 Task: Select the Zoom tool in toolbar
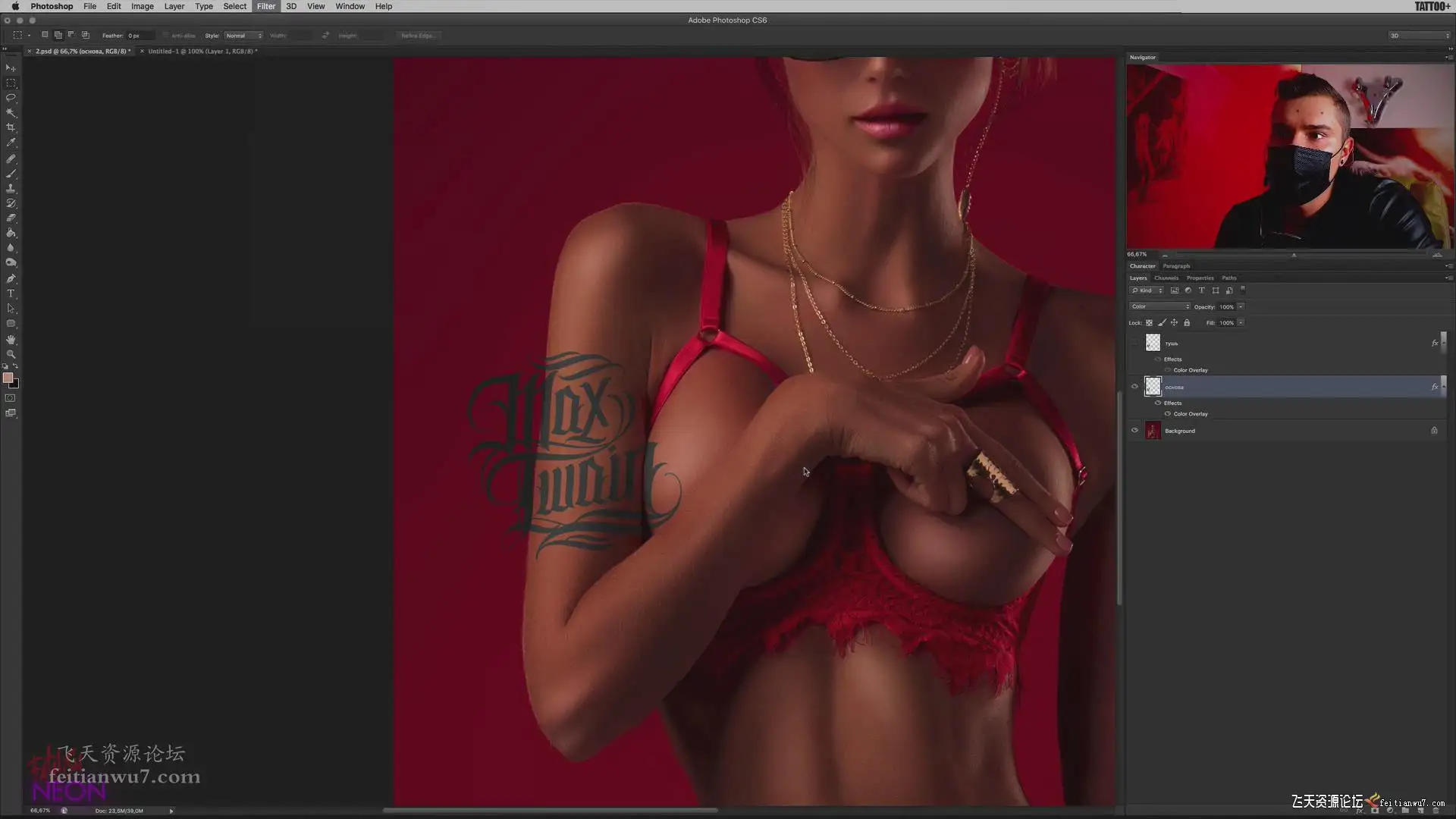tap(11, 354)
